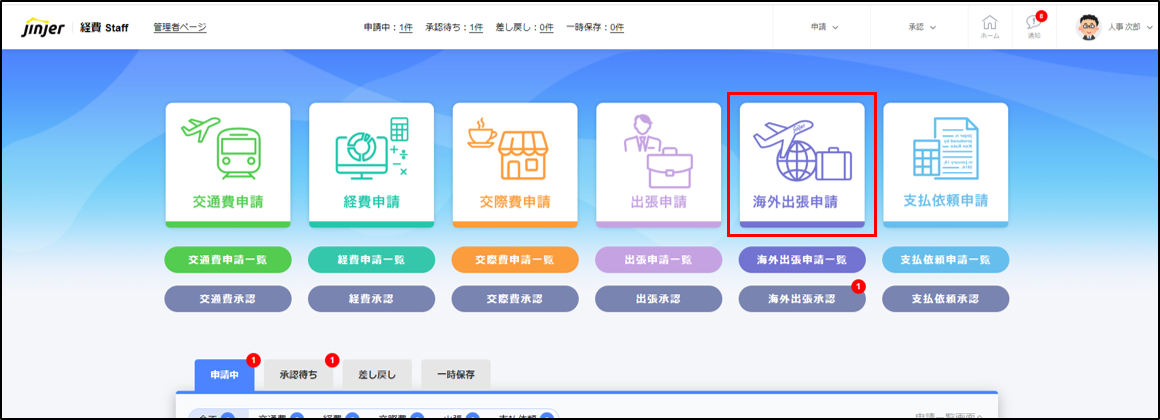Open the 経費申請 monitor and calculator tile
The image size is (1160, 420).
click(x=371, y=164)
